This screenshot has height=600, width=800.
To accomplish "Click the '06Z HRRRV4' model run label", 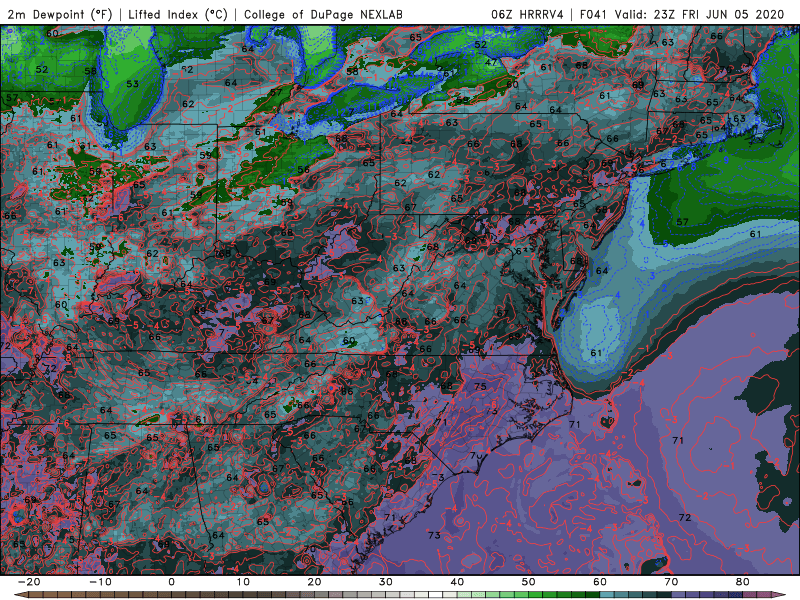I will click(x=527, y=14).
